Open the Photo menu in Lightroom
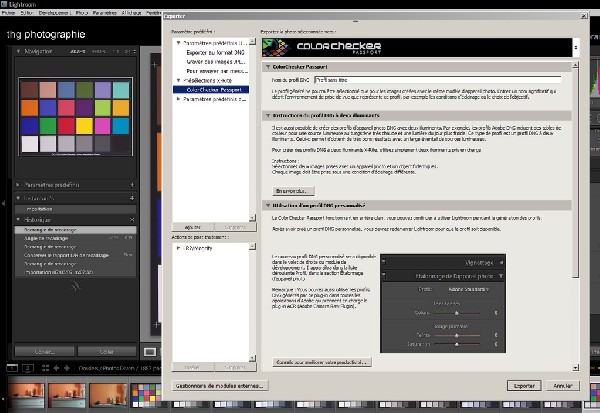The width and height of the screenshot is (600, 413). [x=82, y=13]
